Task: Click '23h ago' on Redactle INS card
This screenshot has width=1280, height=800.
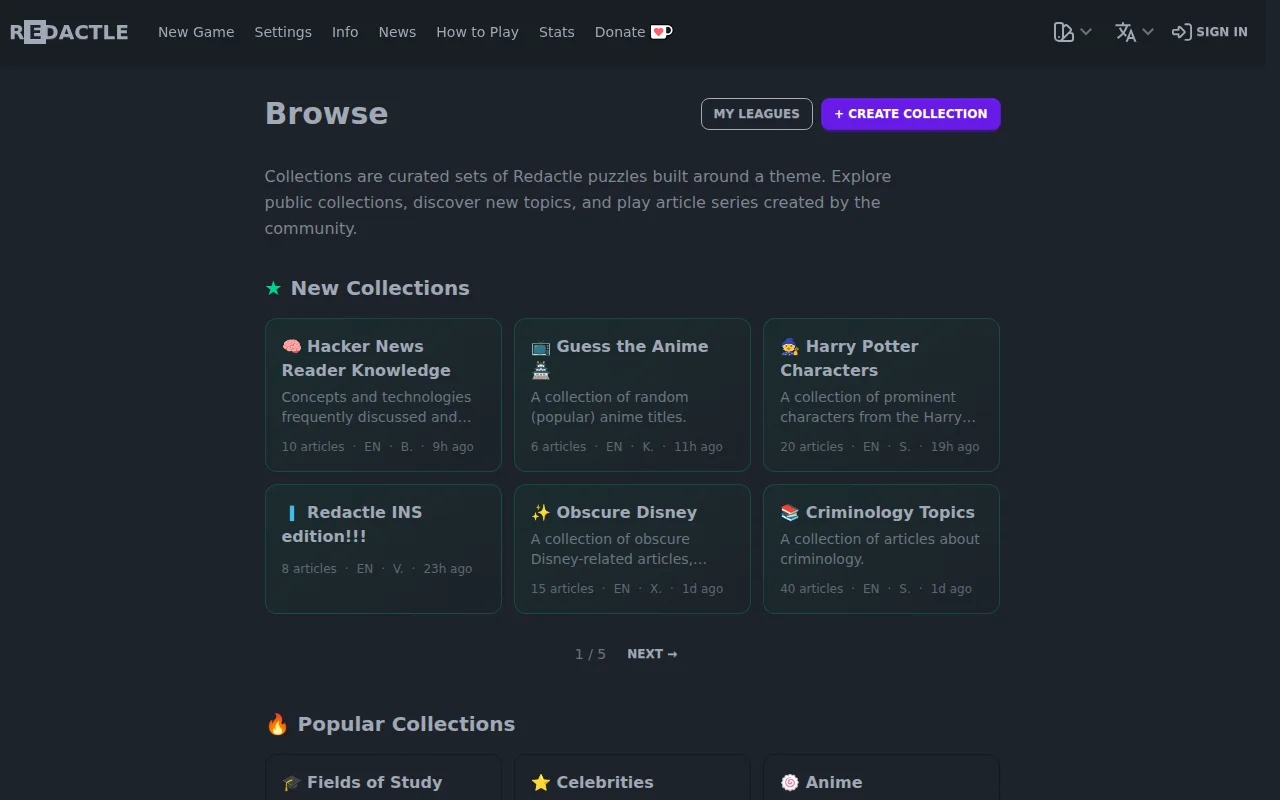Action: click(448, 569)
